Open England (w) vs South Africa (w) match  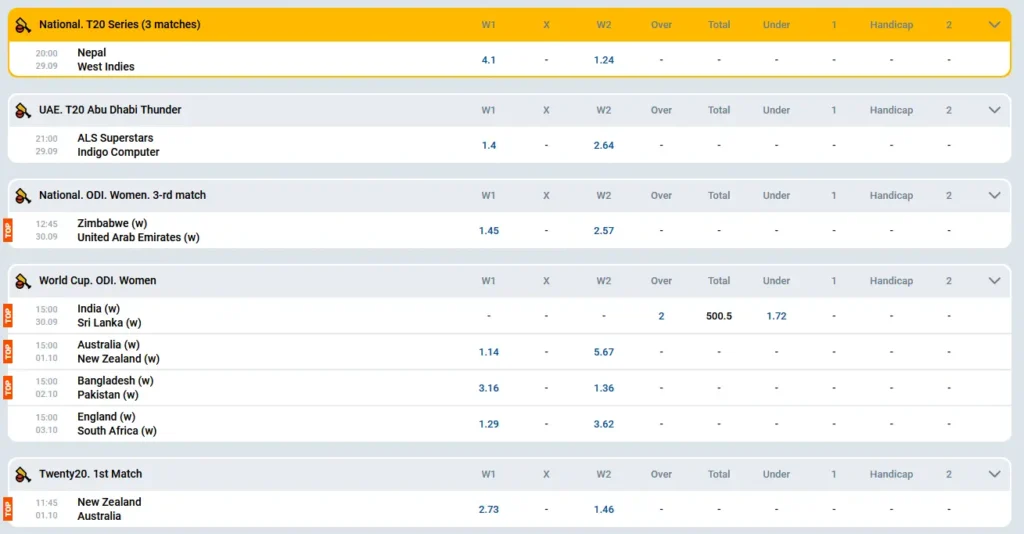point(116,424)
